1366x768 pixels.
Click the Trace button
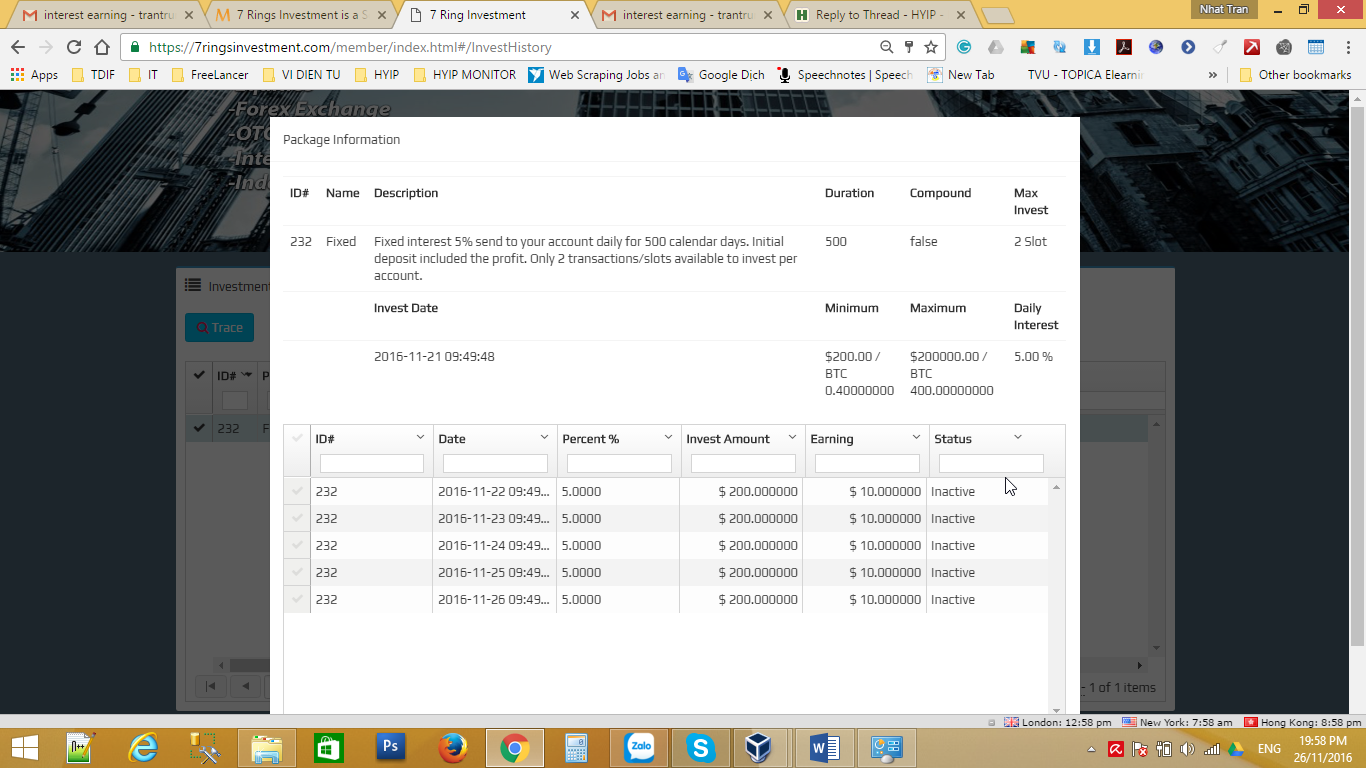point(219,327)
